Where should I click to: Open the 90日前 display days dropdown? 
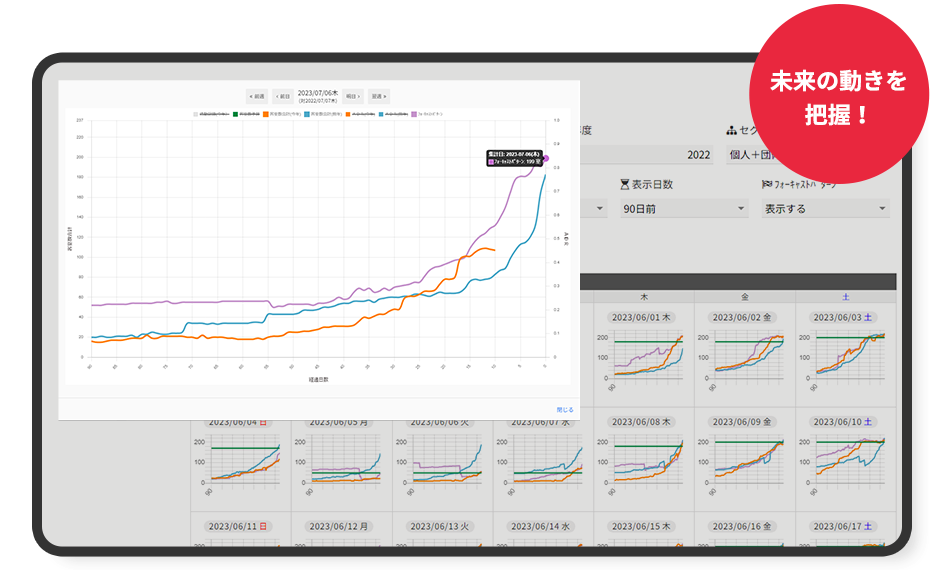click(x=683, y=209)
